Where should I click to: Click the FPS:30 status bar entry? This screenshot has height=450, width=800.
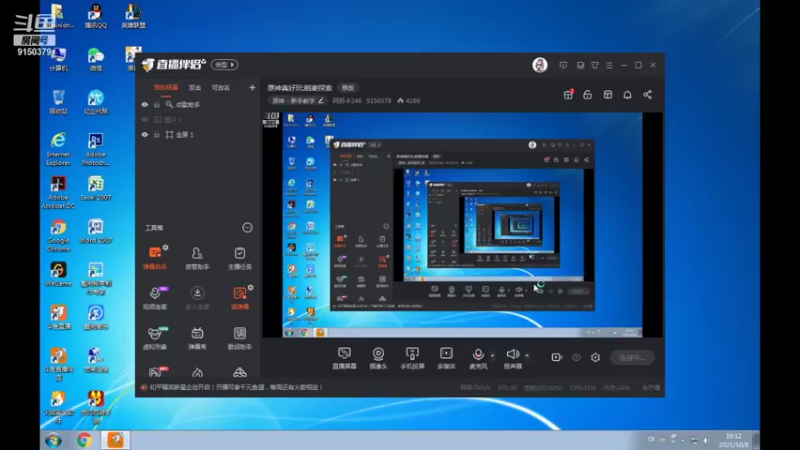tap(507, 388)
